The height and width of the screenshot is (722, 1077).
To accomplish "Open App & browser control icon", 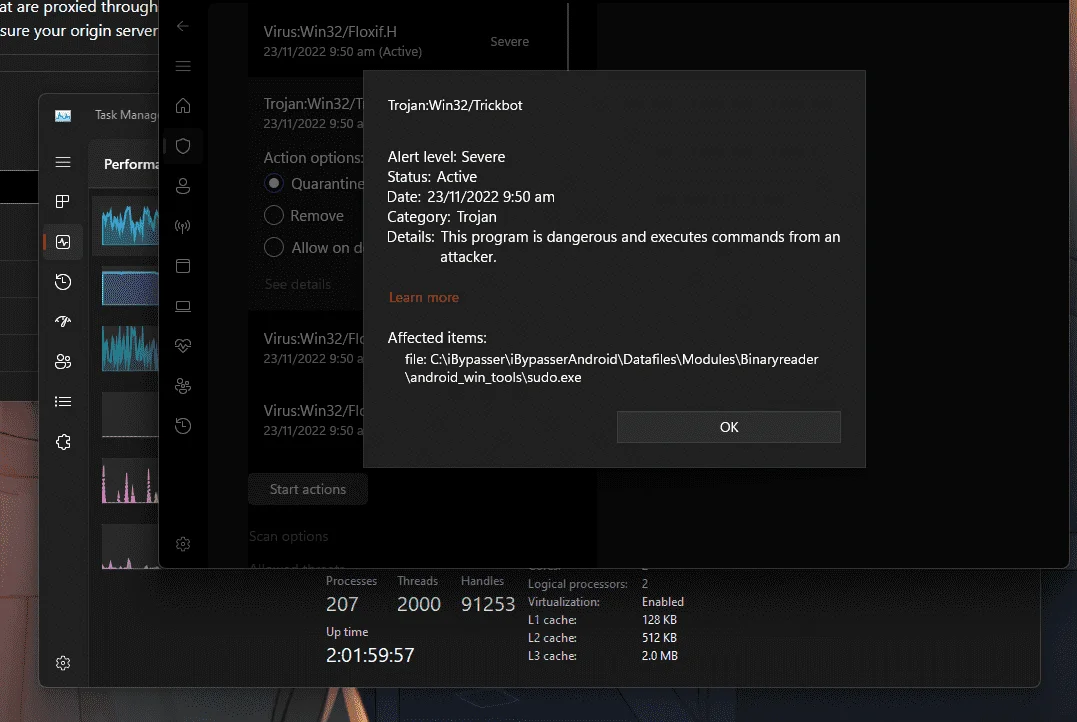I will (x=183, y=266).
